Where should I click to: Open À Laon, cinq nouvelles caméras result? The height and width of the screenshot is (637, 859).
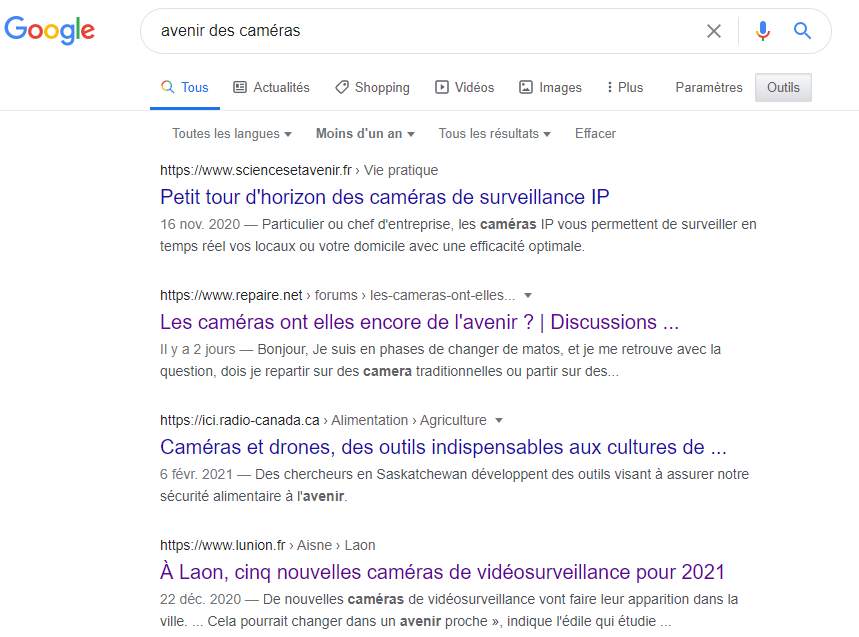click(442, 572)
